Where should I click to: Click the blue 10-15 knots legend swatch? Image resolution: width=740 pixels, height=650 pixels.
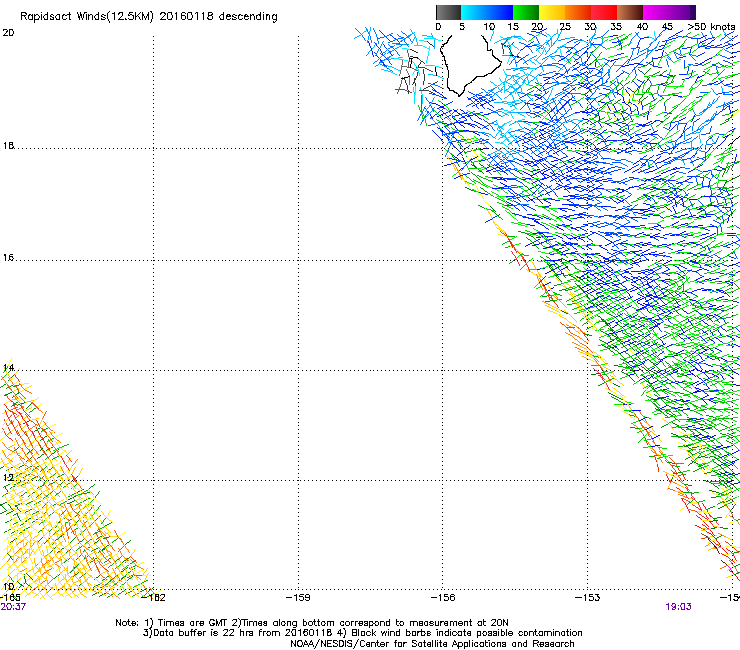click(500, 12)
